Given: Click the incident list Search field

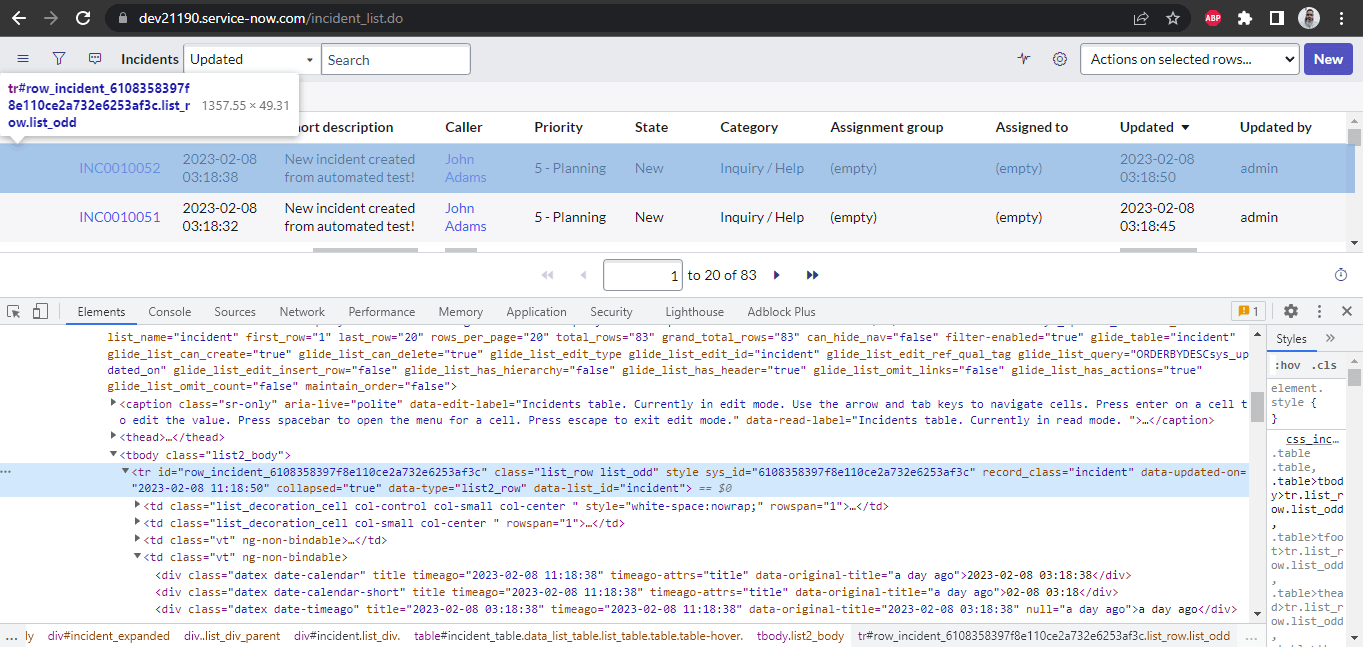Looking at the screenshot, I should click(x=395, y=59).
